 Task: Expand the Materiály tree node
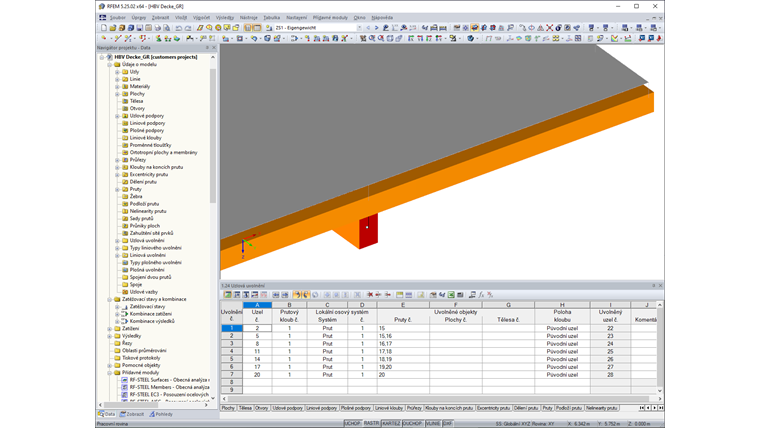[x=117, y=86]
